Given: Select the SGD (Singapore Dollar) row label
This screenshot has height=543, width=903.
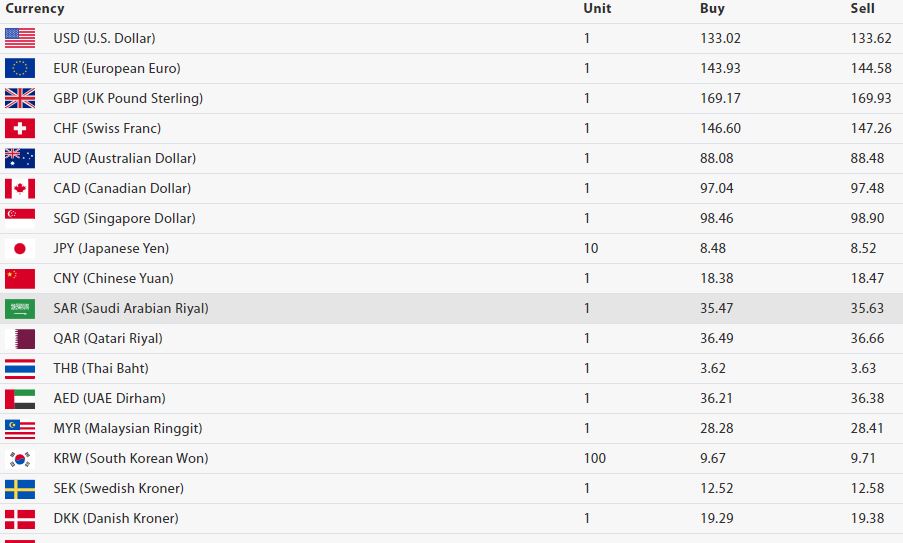Looking at the screenshot, I should tap(124, 218).
